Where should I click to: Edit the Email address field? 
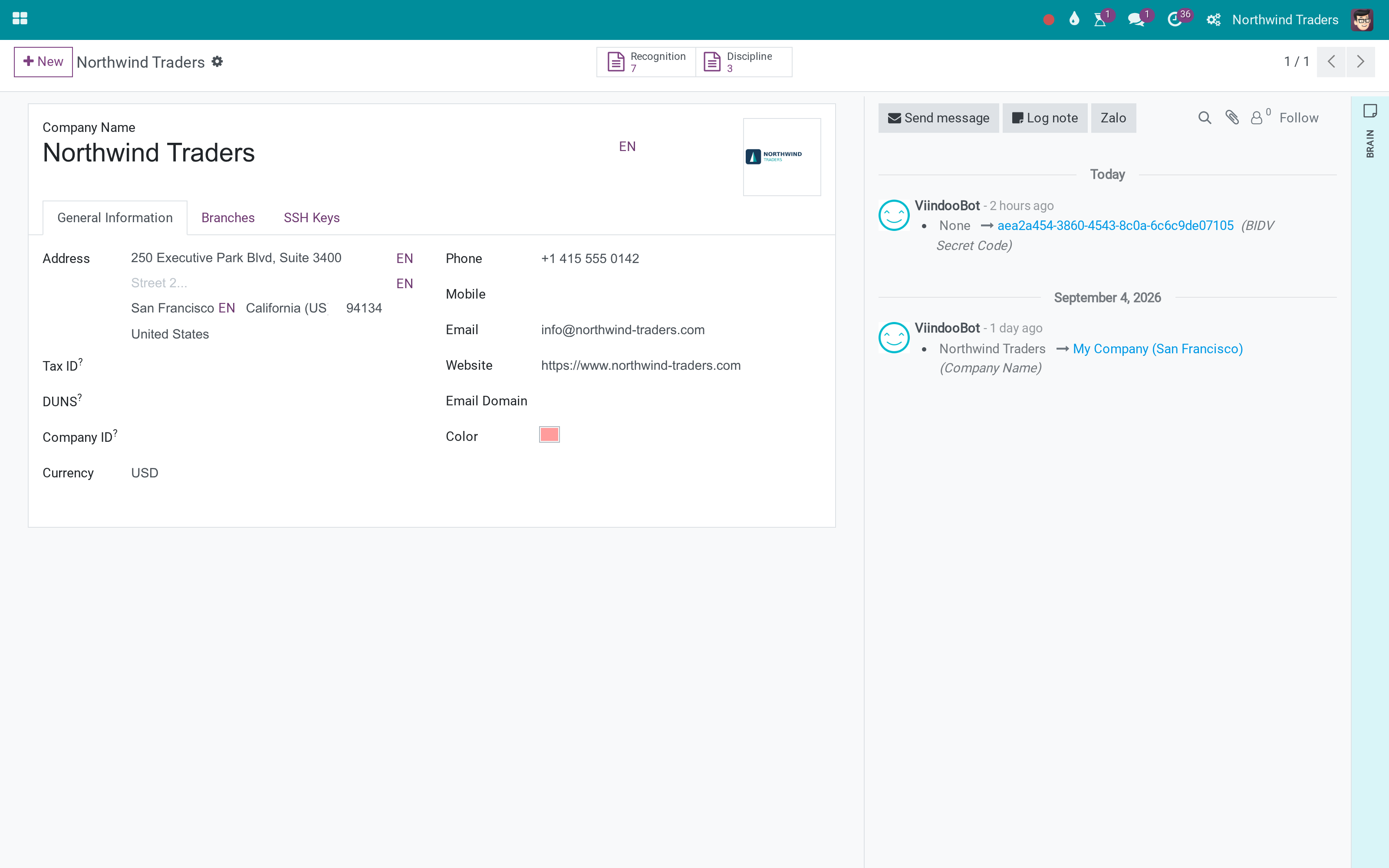(681, 329)
